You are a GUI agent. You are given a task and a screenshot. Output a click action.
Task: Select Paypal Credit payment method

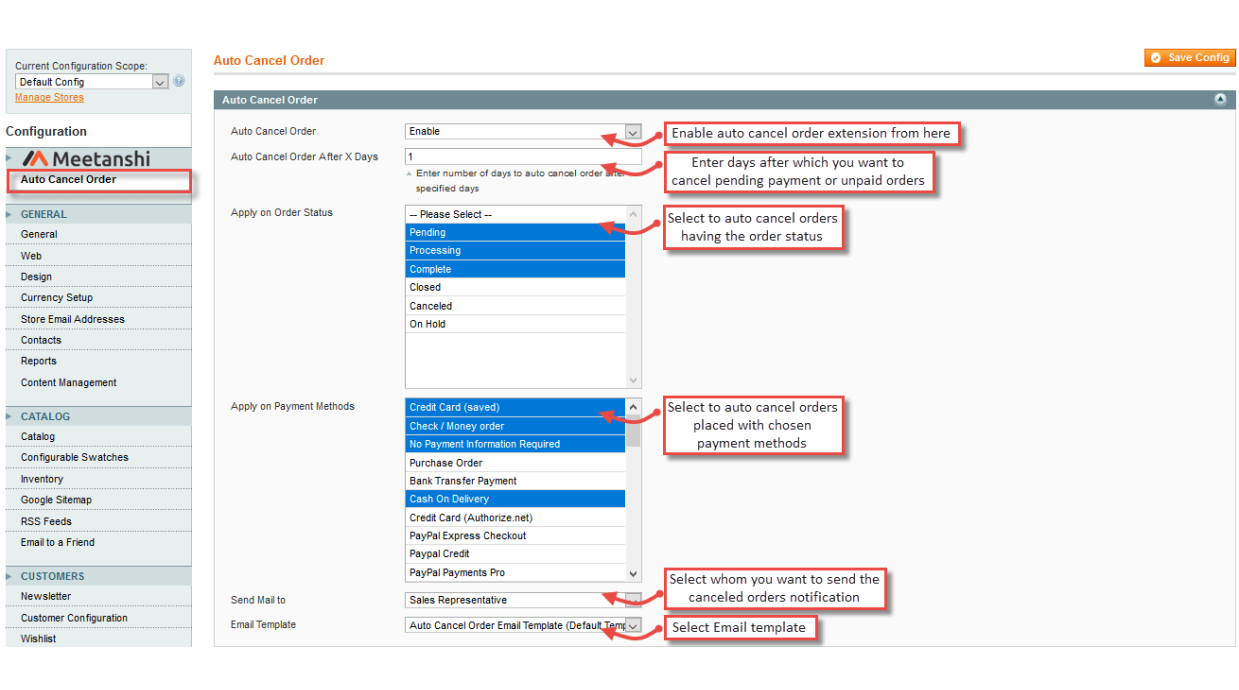[x=515, y=554]
